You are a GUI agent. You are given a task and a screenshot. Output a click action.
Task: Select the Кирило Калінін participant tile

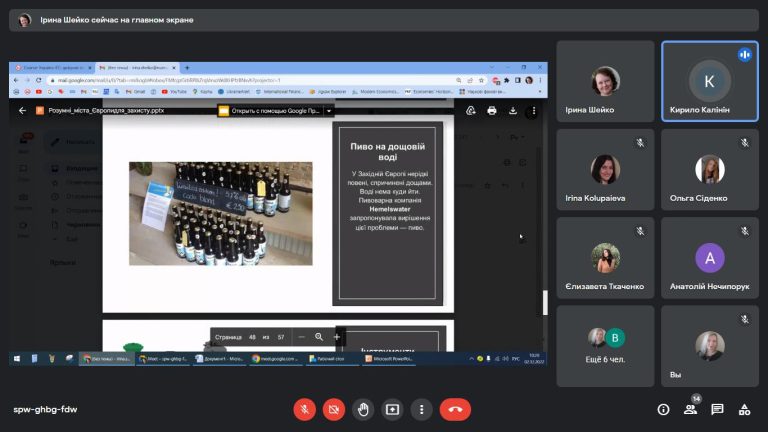coord(710,81)
